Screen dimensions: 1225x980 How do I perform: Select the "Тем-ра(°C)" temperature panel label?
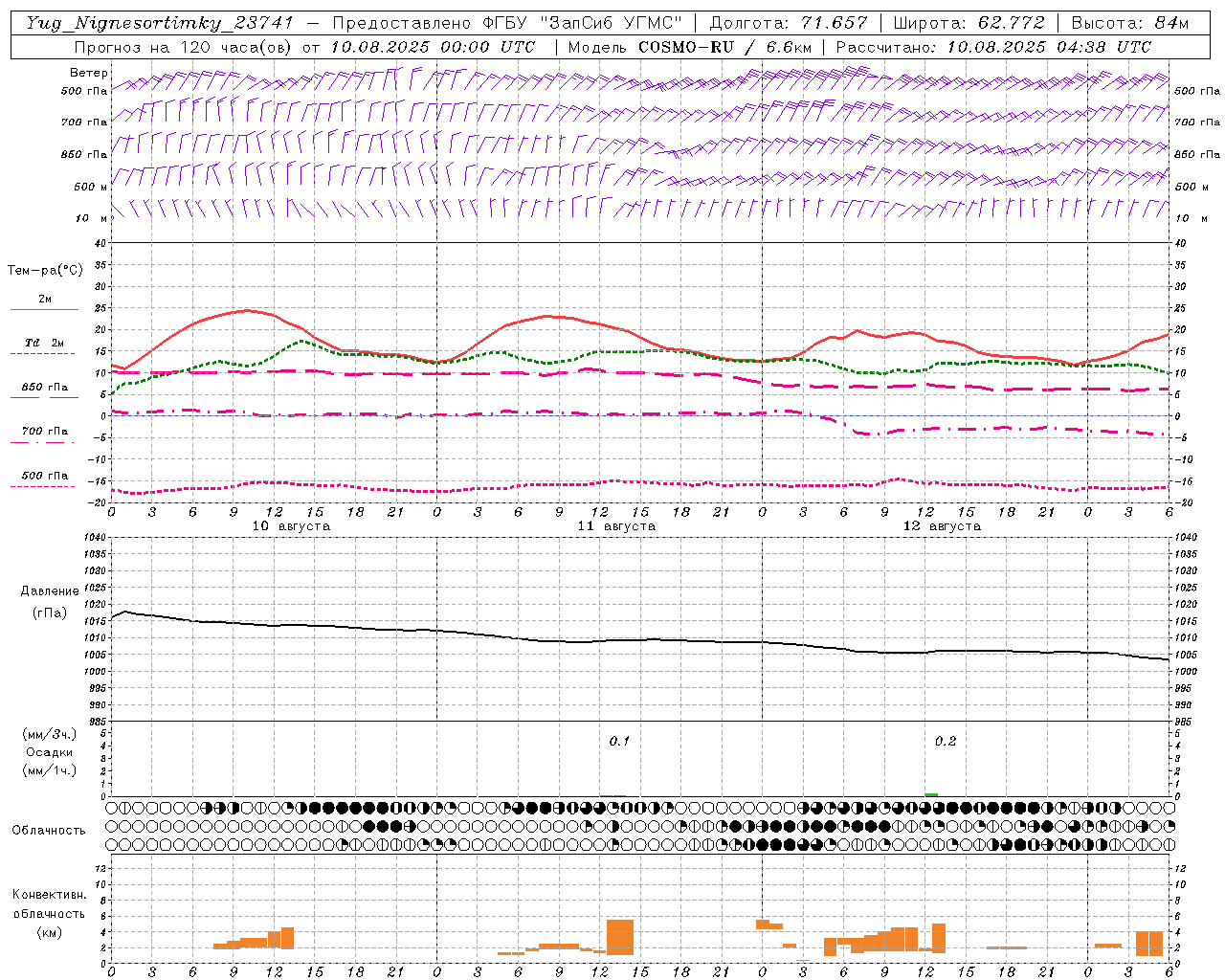45,271
